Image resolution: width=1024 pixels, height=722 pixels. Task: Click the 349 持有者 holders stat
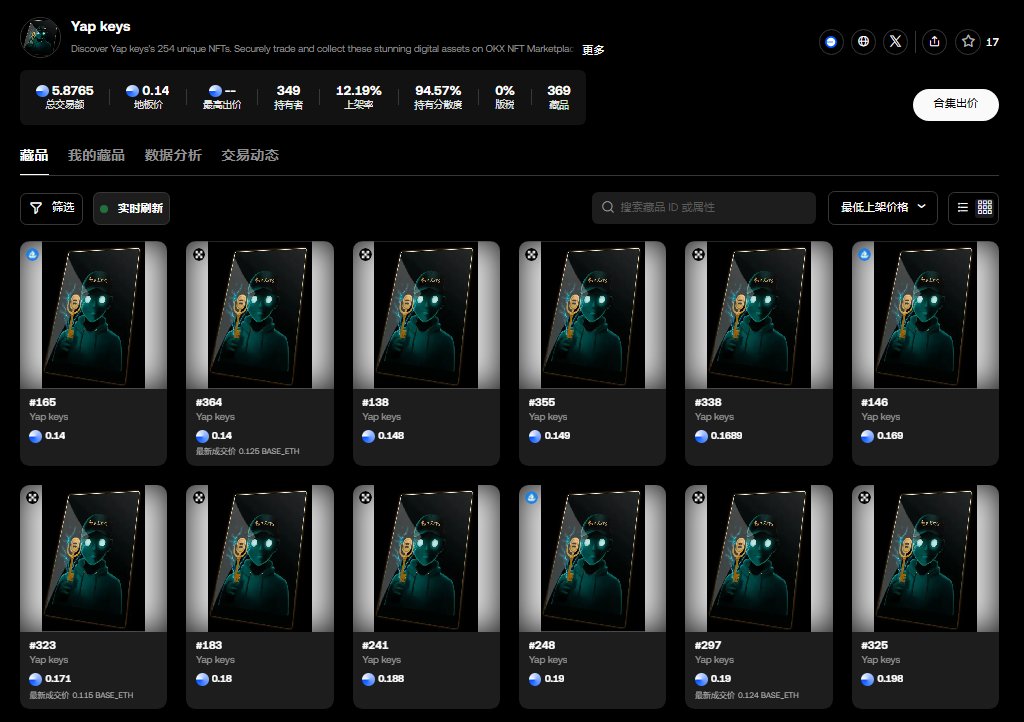288,97
